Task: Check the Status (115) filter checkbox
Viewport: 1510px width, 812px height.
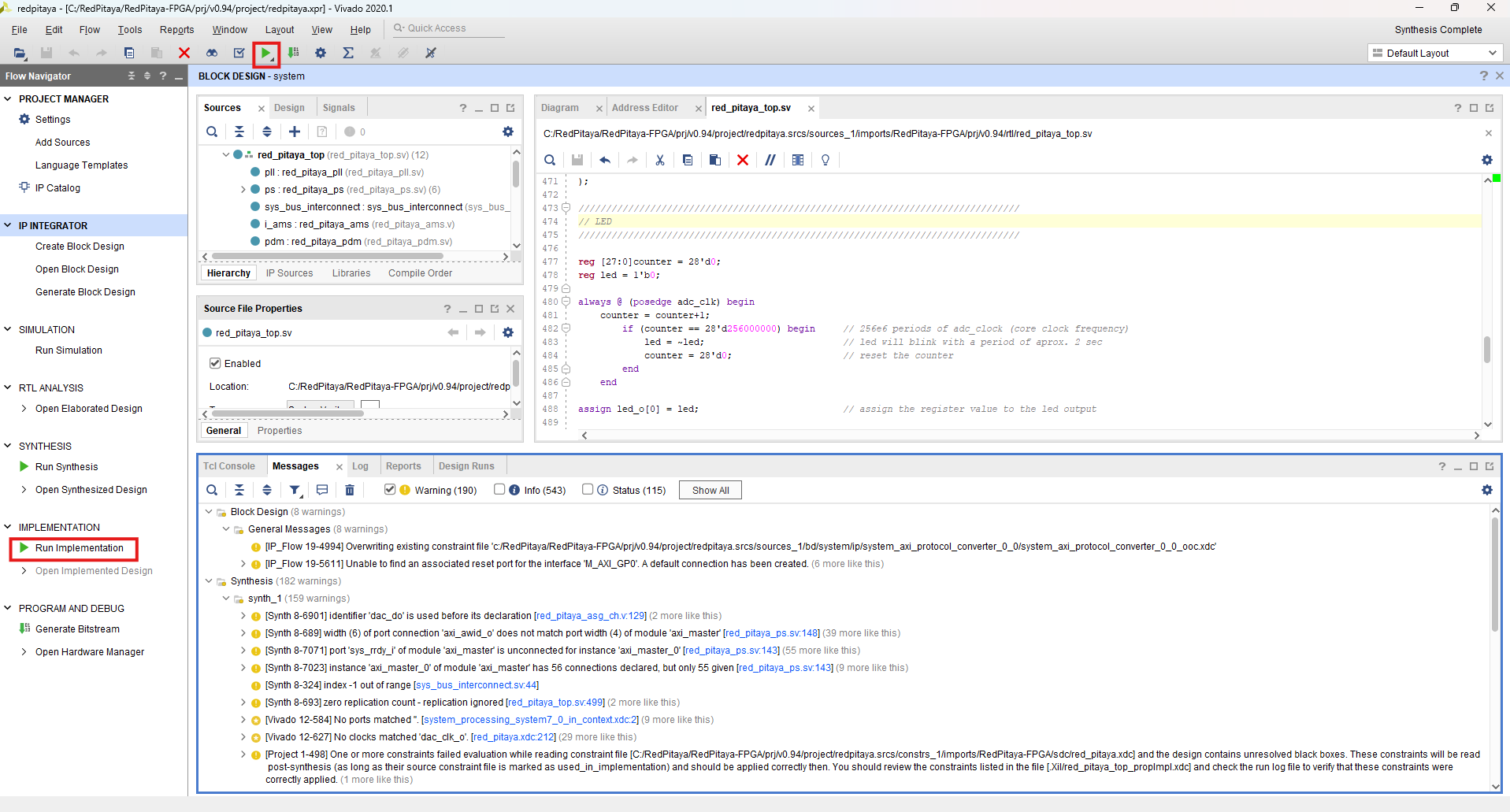Action: tap(588, 489)
